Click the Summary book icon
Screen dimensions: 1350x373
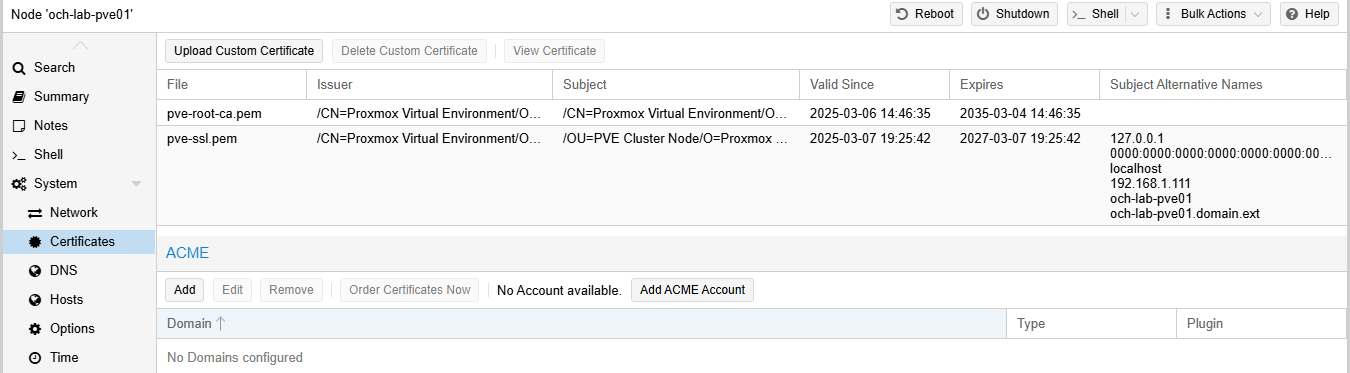(x=18, y=97)
